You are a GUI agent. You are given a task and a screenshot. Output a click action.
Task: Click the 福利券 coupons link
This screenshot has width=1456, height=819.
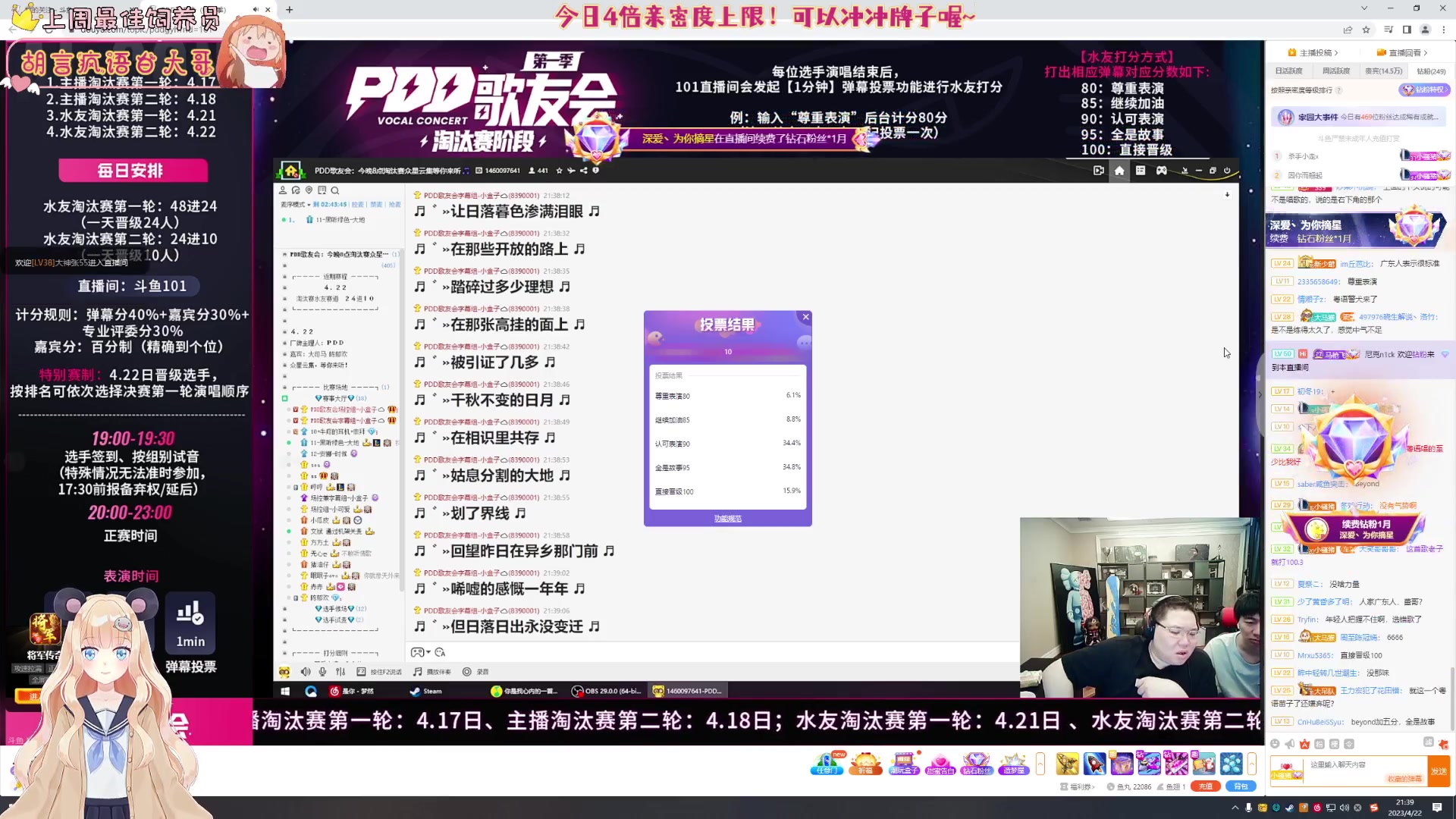1078,787
